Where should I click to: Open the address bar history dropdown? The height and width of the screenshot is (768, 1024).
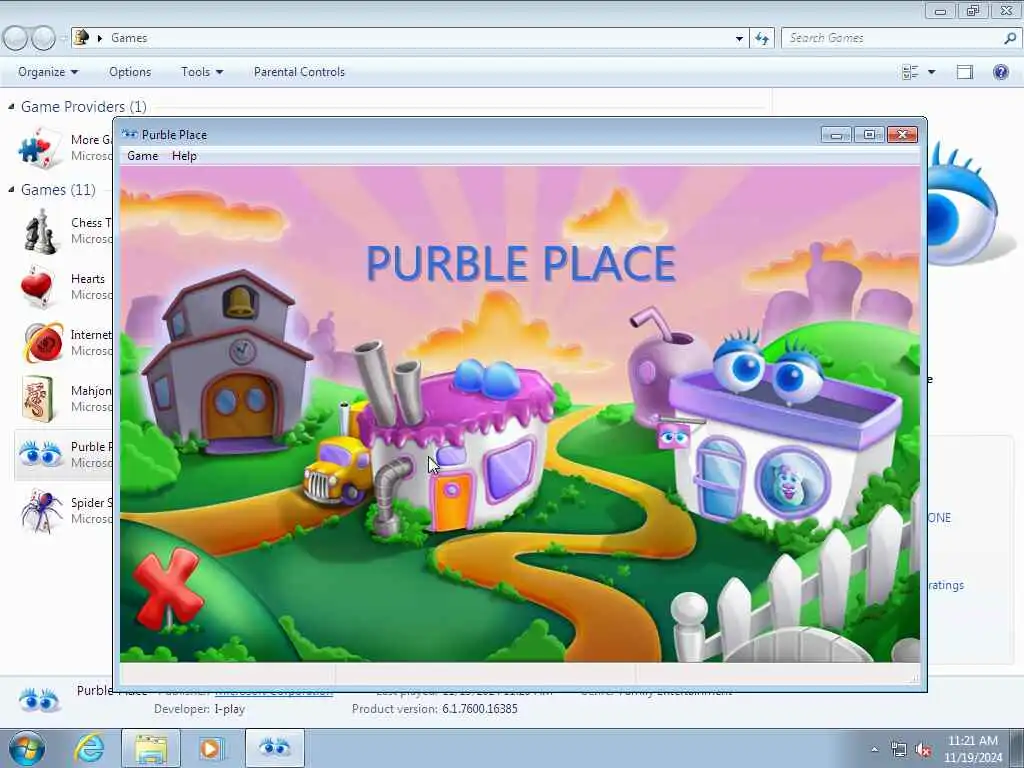(x=739, y=38)
